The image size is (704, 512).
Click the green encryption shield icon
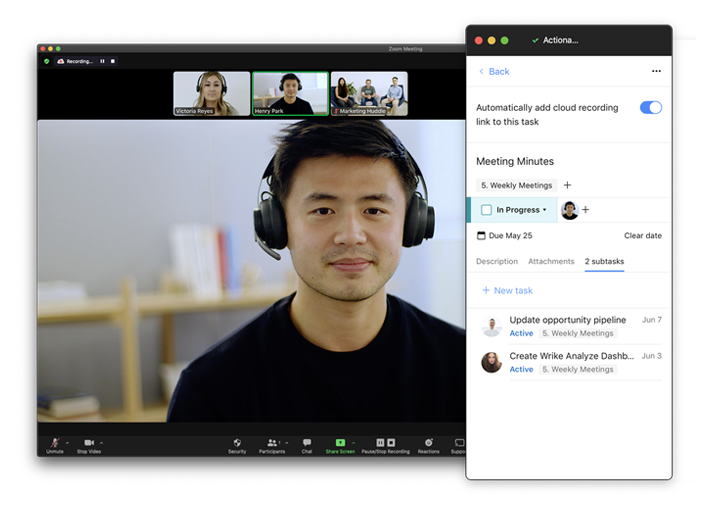coord(47,61)
